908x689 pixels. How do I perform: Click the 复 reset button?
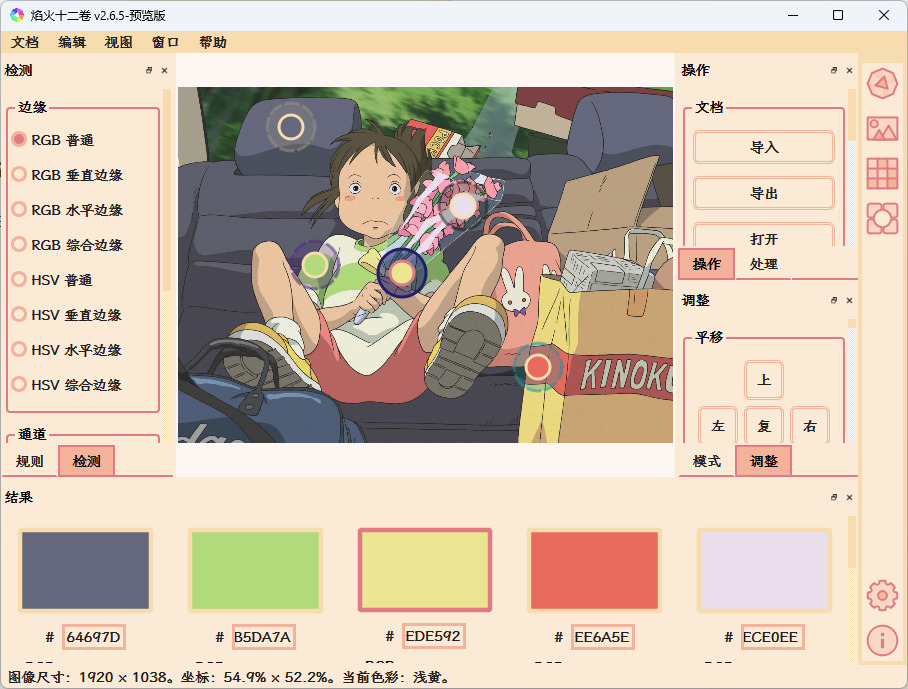click(x=764, y=426)
